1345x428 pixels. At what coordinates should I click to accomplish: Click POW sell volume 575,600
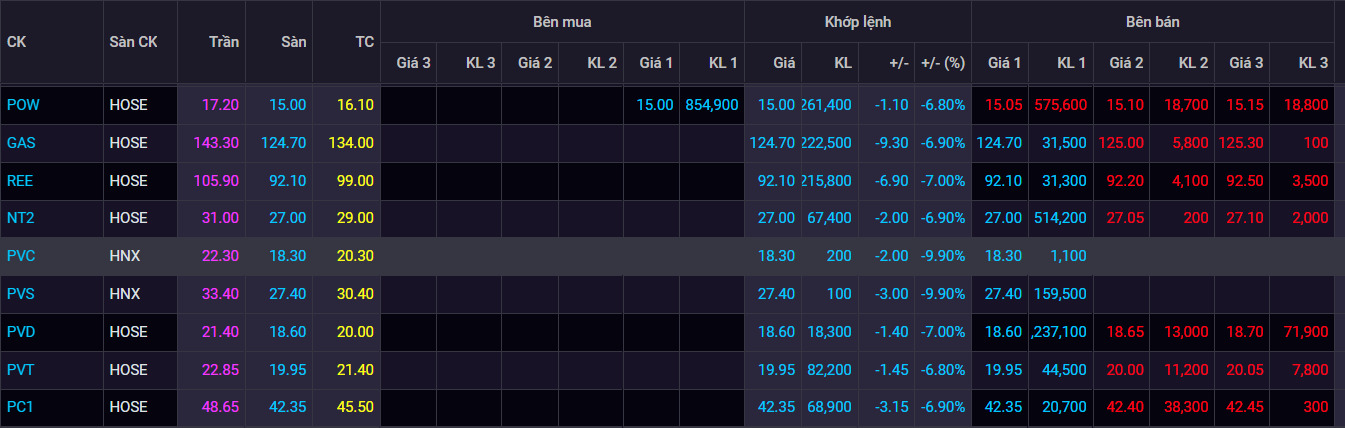(1060, 105)
